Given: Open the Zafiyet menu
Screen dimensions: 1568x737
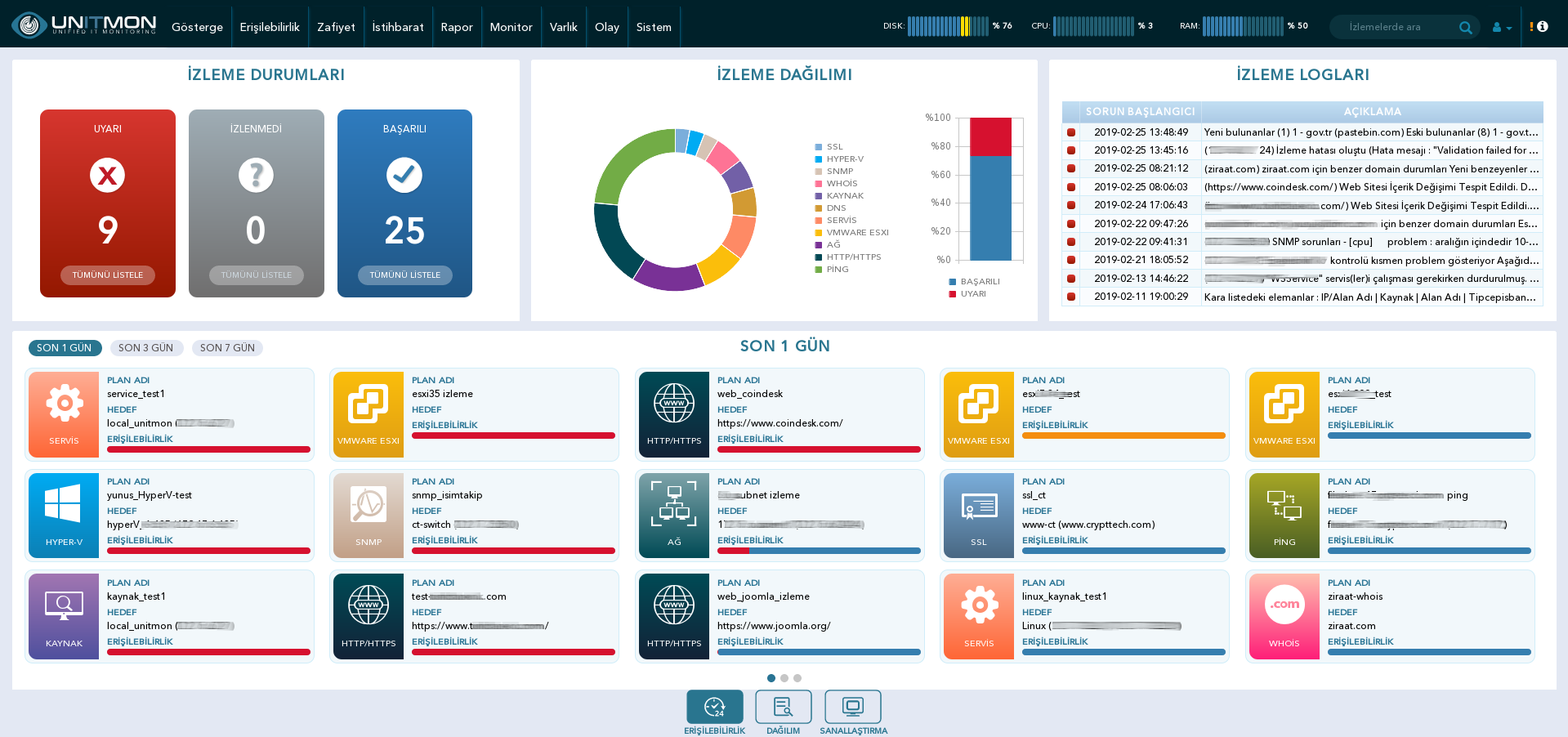Looking at the screenshot, I should (336, 27).
